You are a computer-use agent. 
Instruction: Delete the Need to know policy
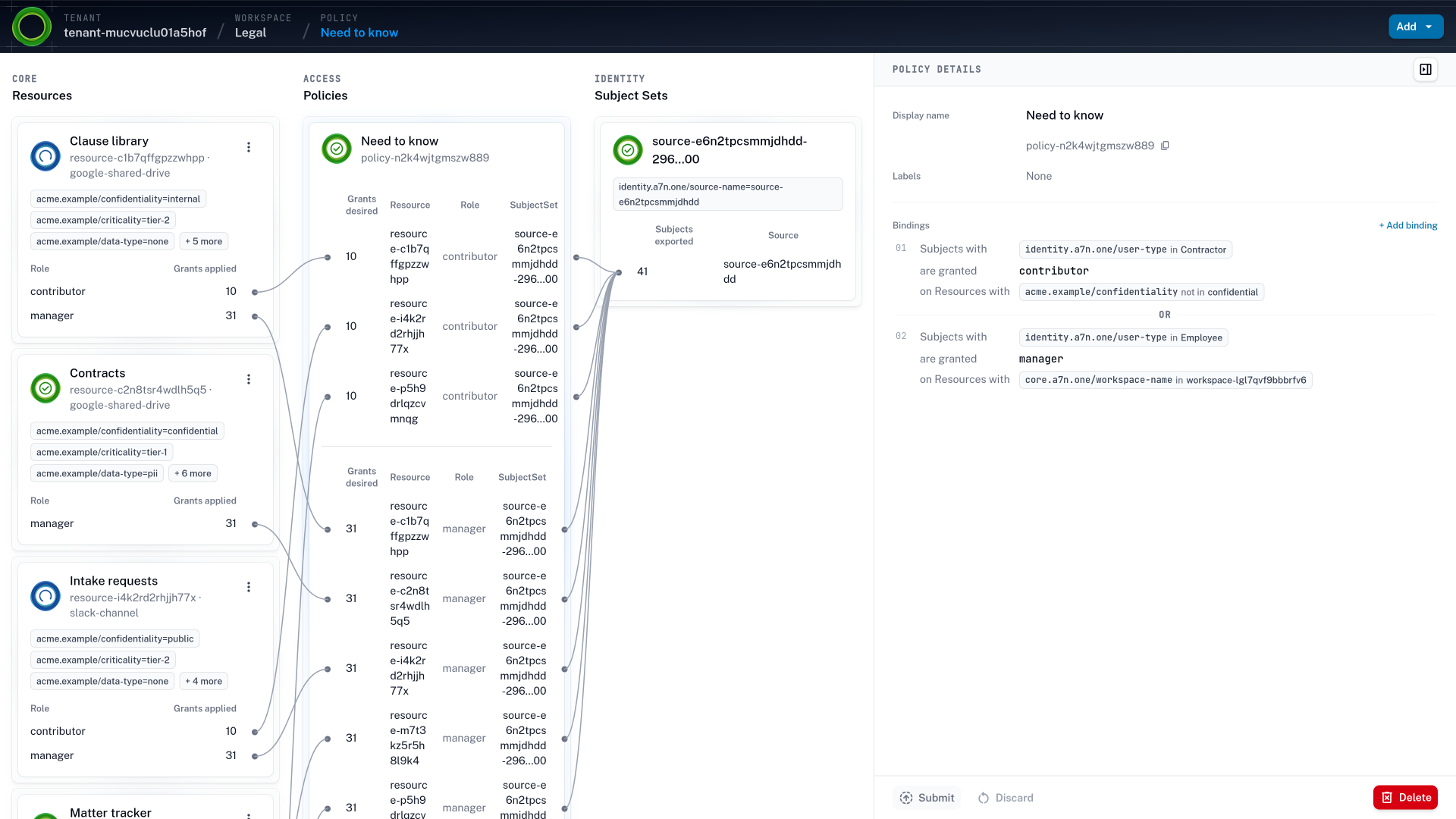(1405, 798)
